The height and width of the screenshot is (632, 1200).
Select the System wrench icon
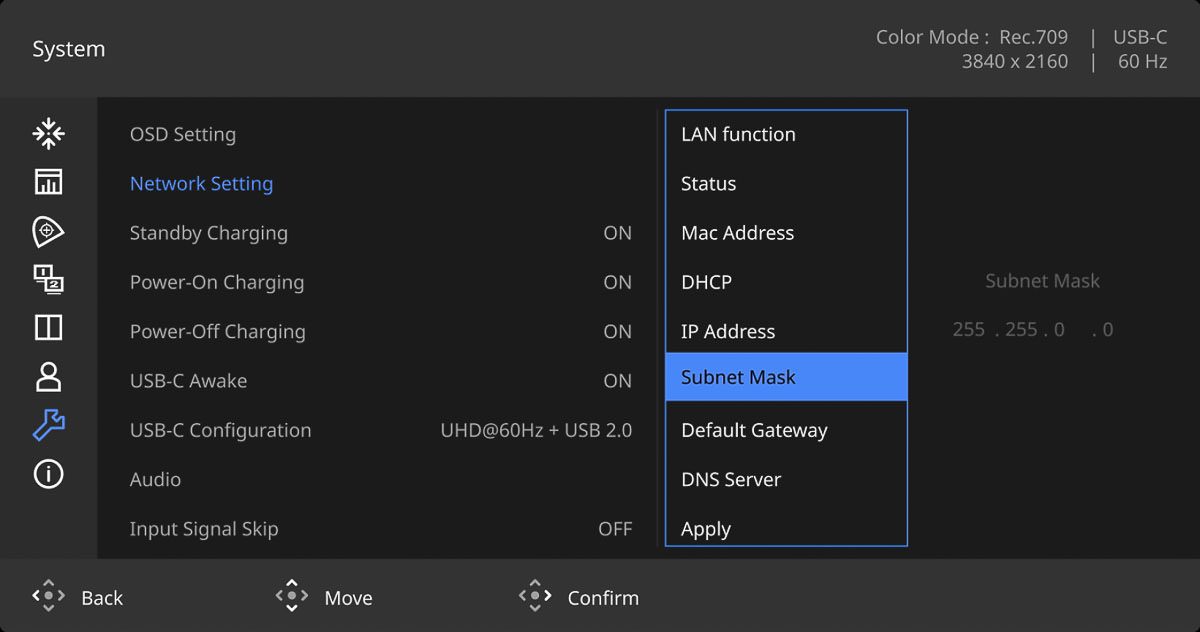point(48,425)
